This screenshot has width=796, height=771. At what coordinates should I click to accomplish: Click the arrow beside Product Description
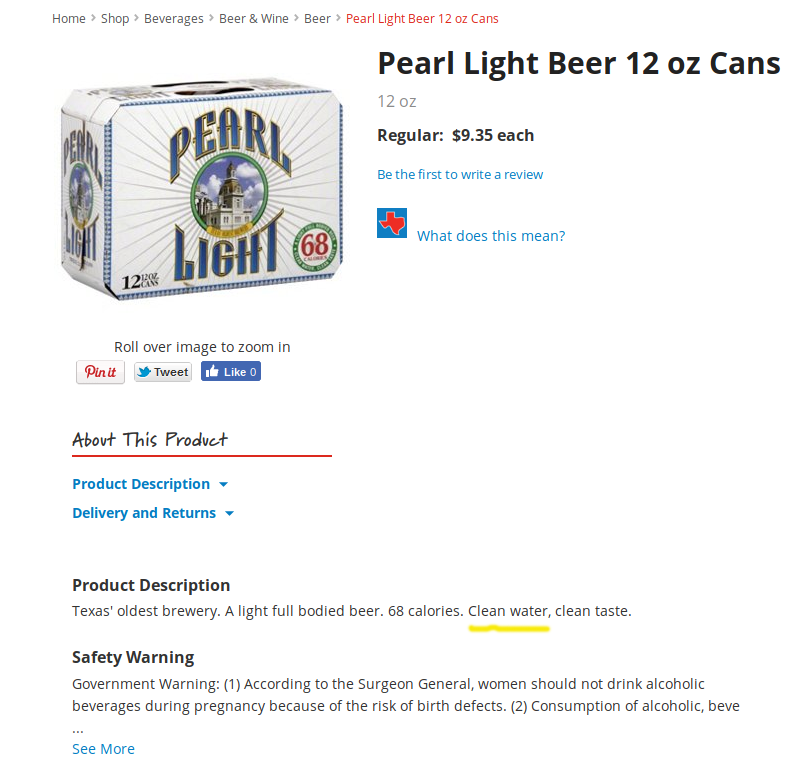pos(223,485)
